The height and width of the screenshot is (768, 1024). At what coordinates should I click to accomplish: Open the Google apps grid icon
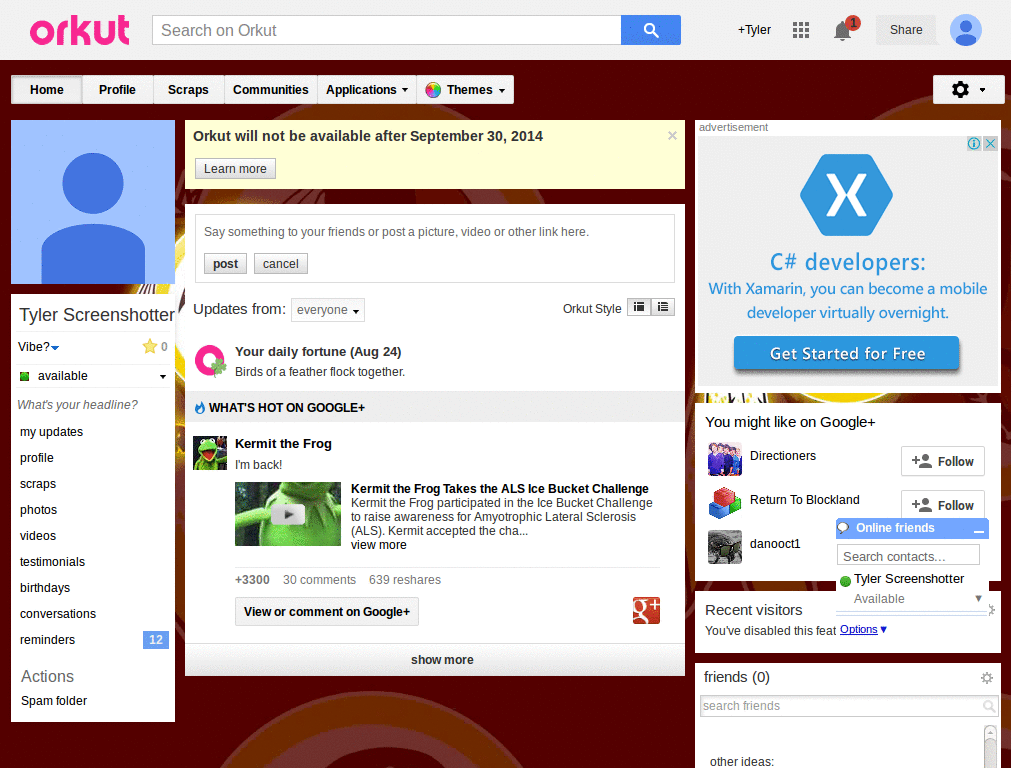click(801, 30)
